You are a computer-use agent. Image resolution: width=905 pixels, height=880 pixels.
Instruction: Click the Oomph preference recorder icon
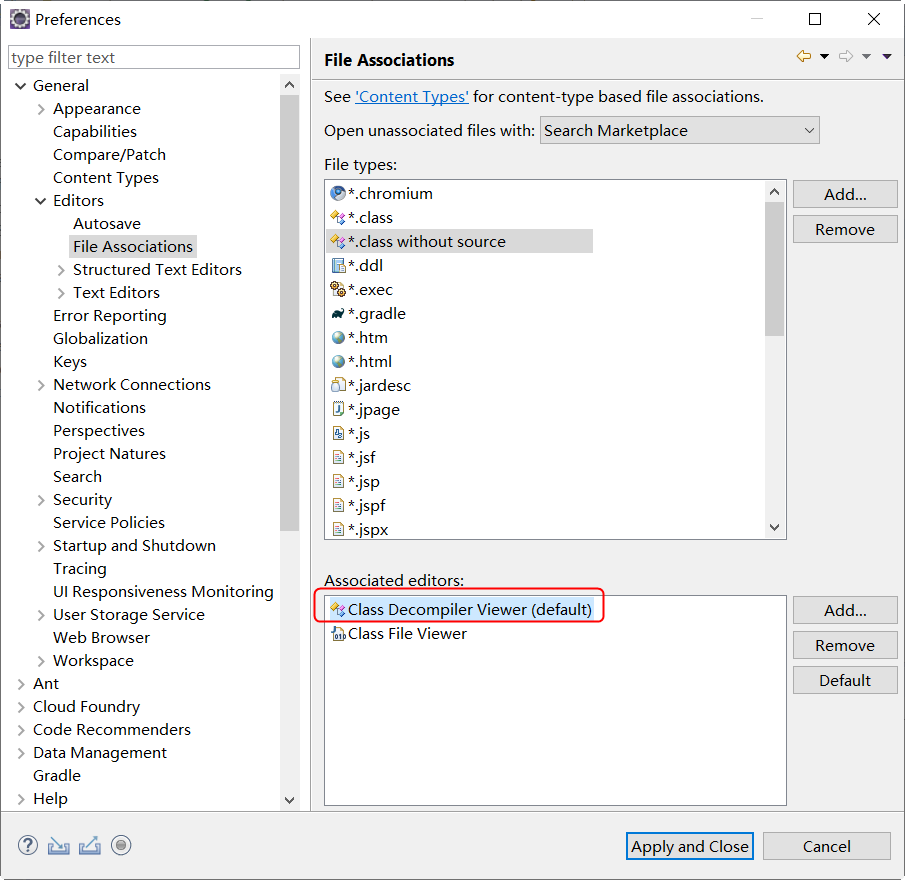pos(121,845)
